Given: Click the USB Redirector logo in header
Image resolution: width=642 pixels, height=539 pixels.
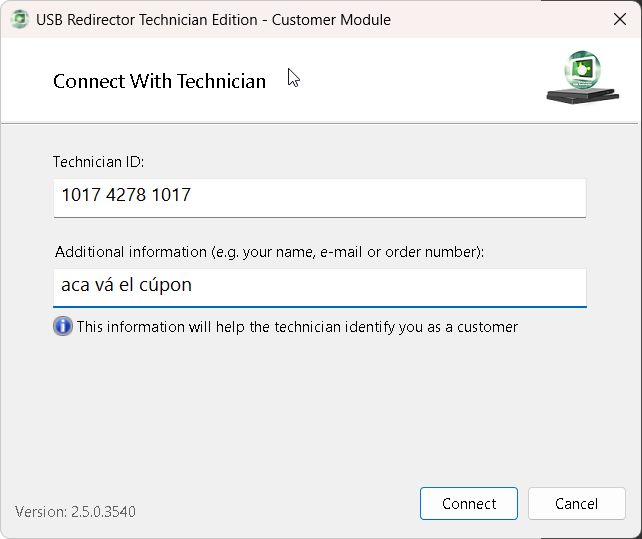Looking at the screenshot, I should click(x=583, y=77).
